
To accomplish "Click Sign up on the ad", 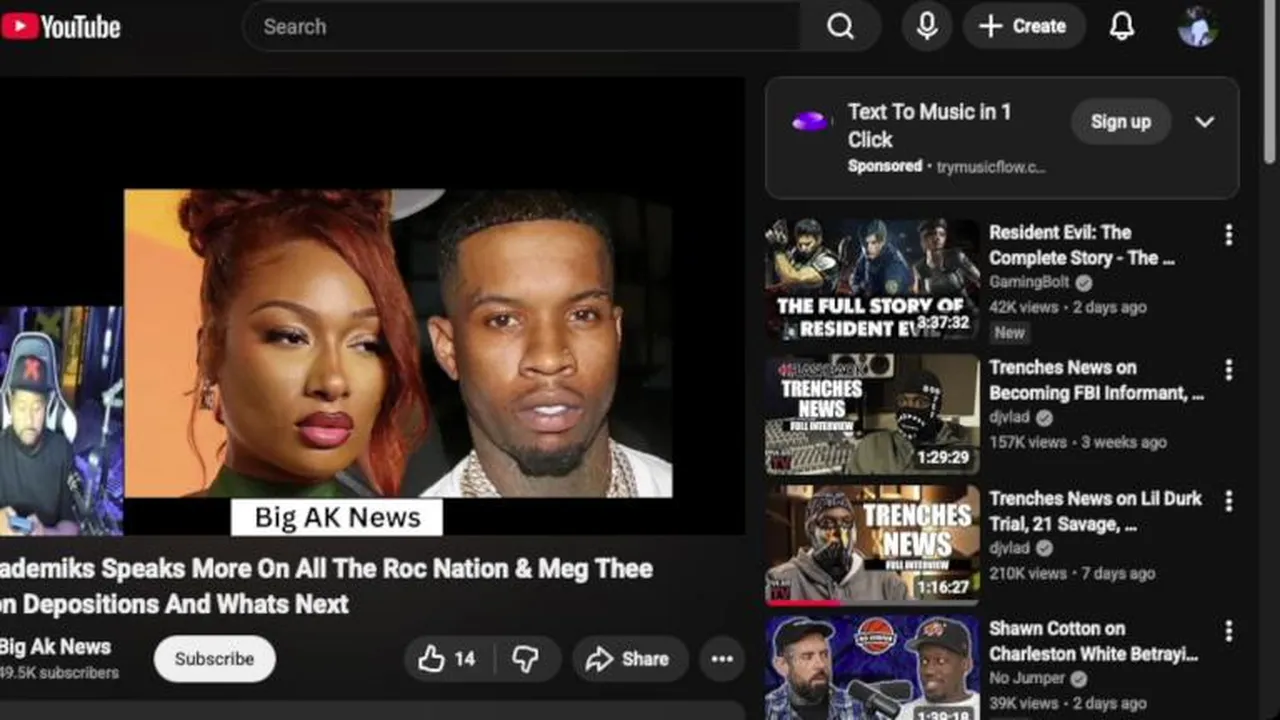I will pyautogui.click(x=1121, y=122).
